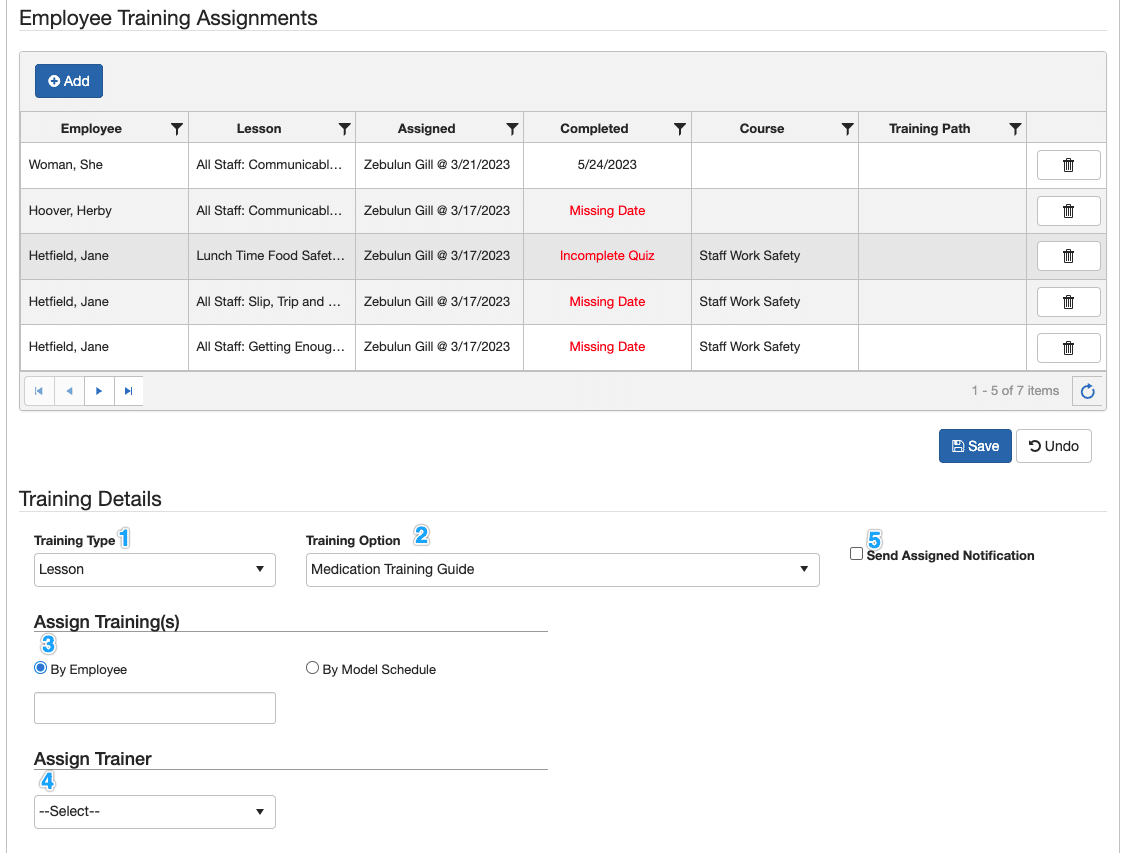Choose By Model Schedule radio button

pyautogui.click(x=312, y=668)
